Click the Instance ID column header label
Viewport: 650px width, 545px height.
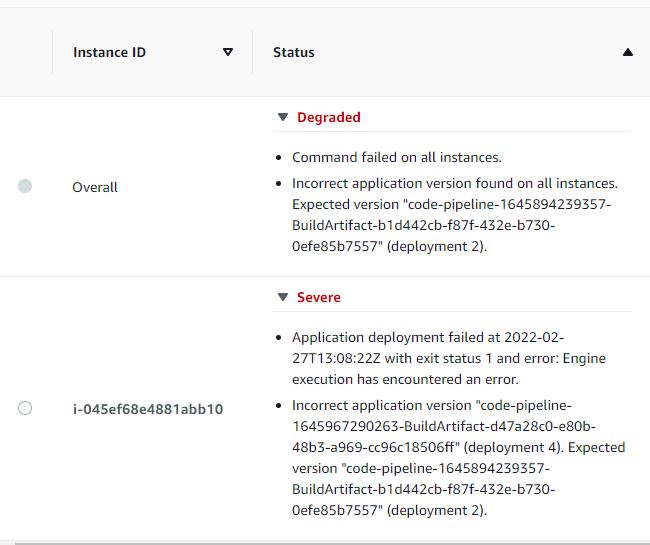pyautogui.click(x=109, y=52)
